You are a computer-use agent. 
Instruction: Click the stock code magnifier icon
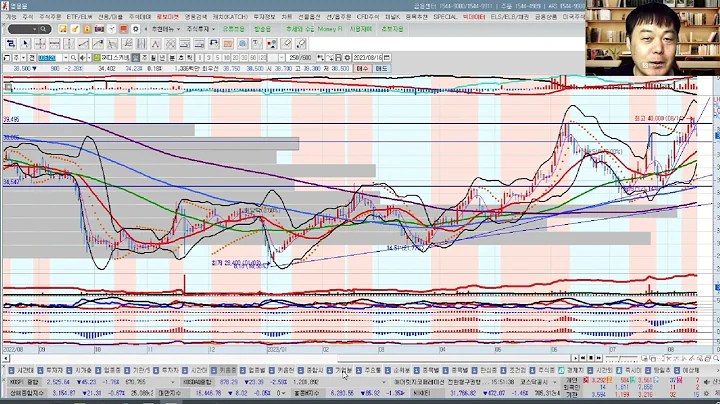(x=73, y=57)
